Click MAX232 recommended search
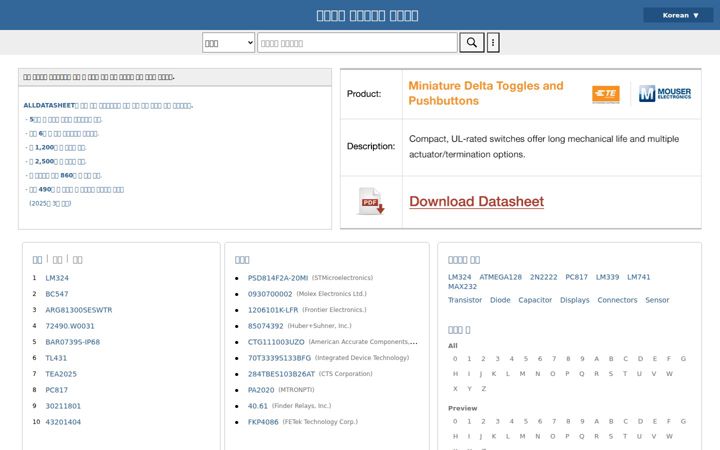 click(462, 287)
